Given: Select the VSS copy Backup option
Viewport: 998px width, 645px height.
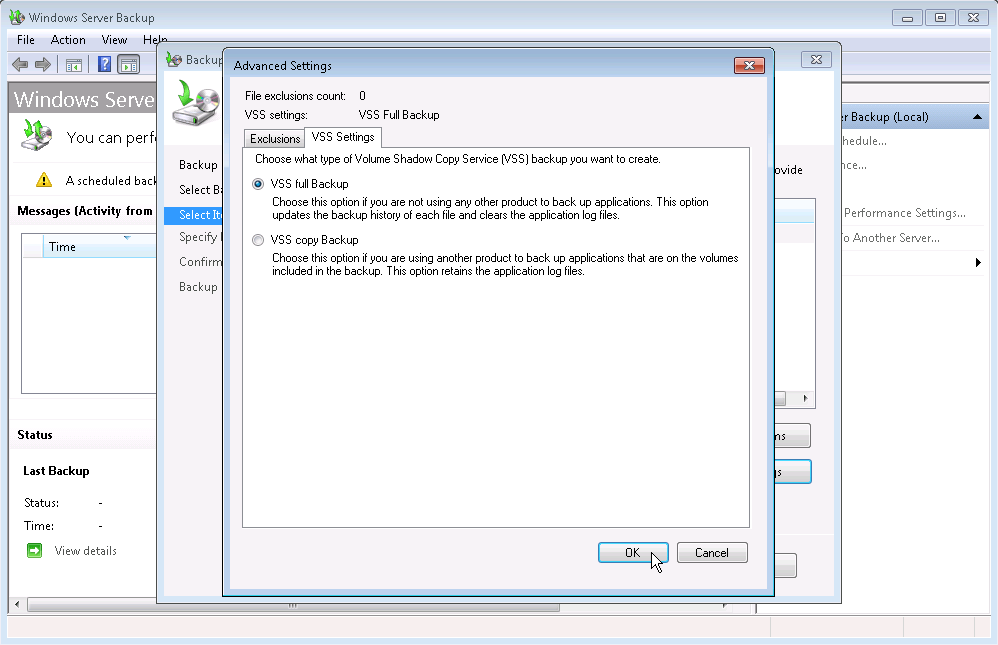Looking at the screenshot, I should pos(257,239).
